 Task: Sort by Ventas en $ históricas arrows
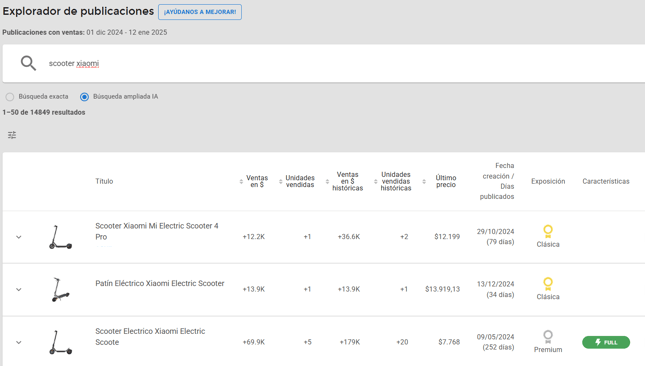[x=327, y=181]
